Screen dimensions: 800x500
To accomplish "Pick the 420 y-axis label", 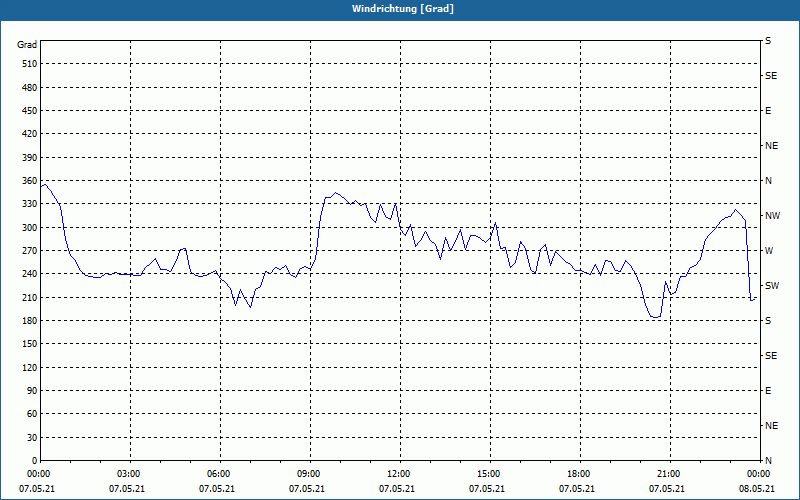I will 30,134.
